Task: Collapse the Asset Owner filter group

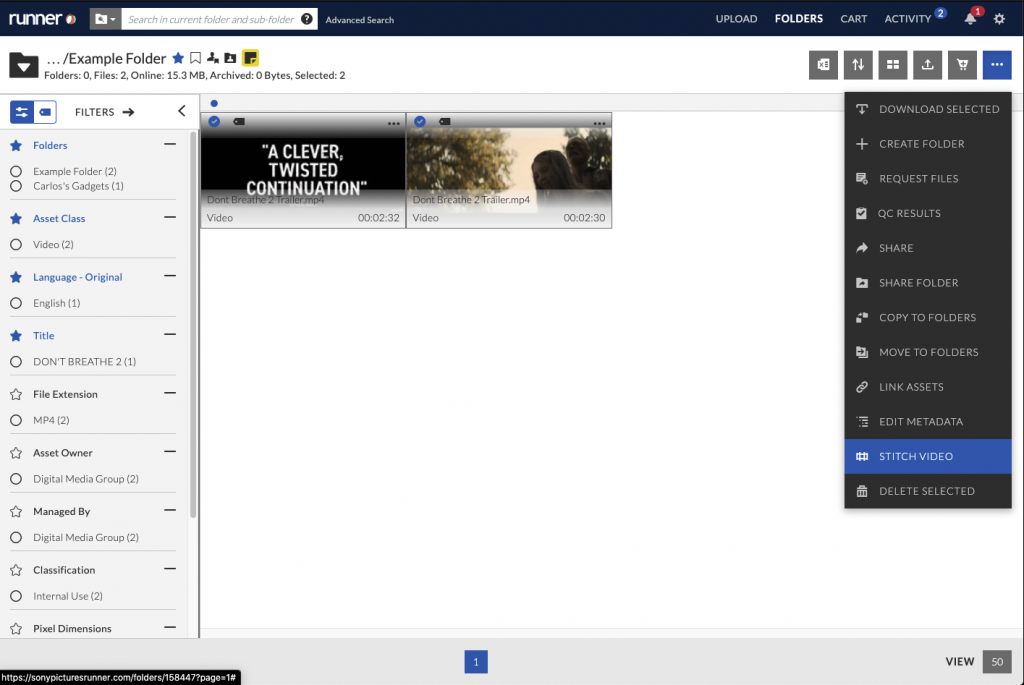Action: (170, 452)
